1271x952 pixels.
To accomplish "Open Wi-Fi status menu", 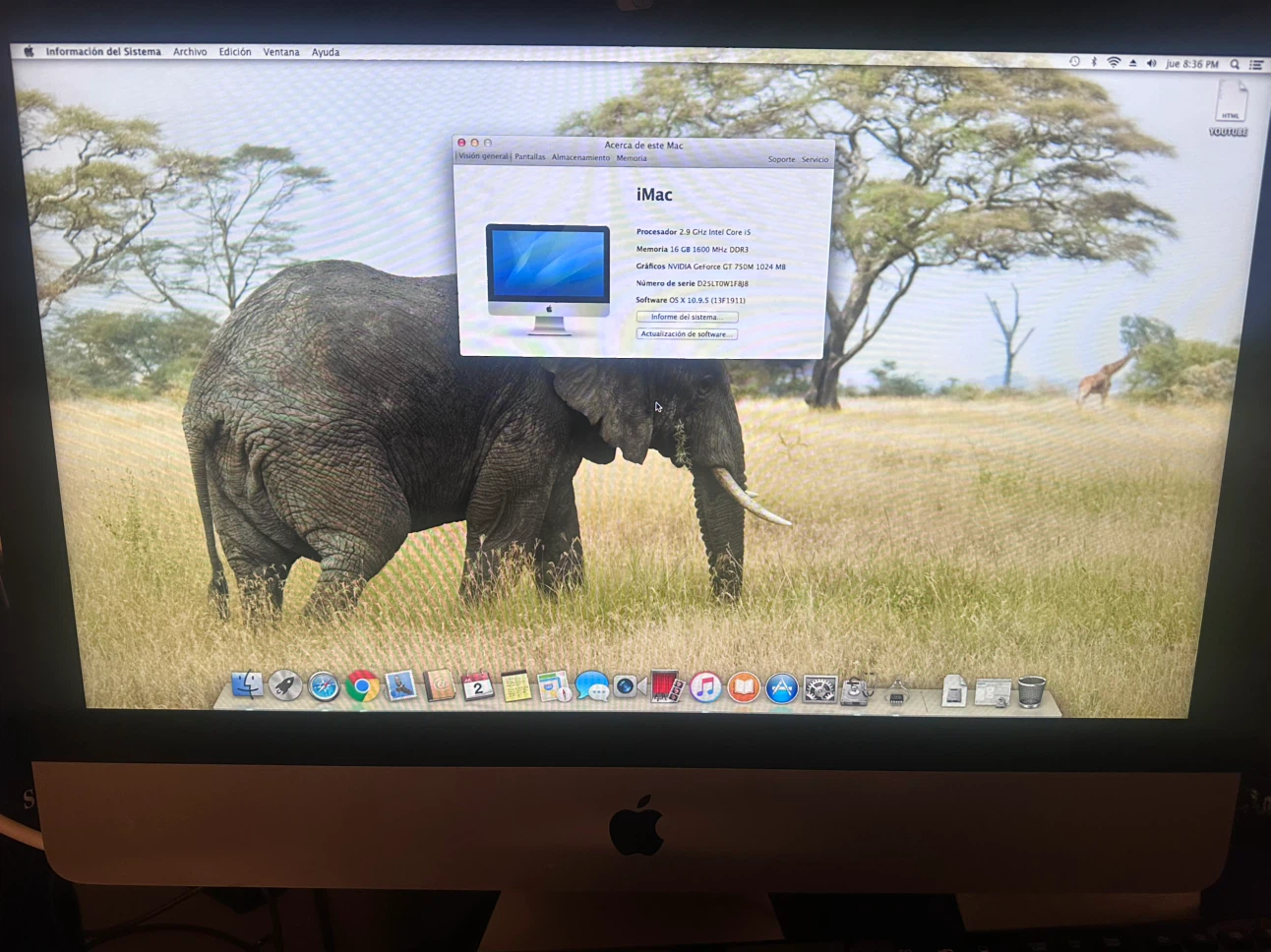I will tap(1114, 62).
